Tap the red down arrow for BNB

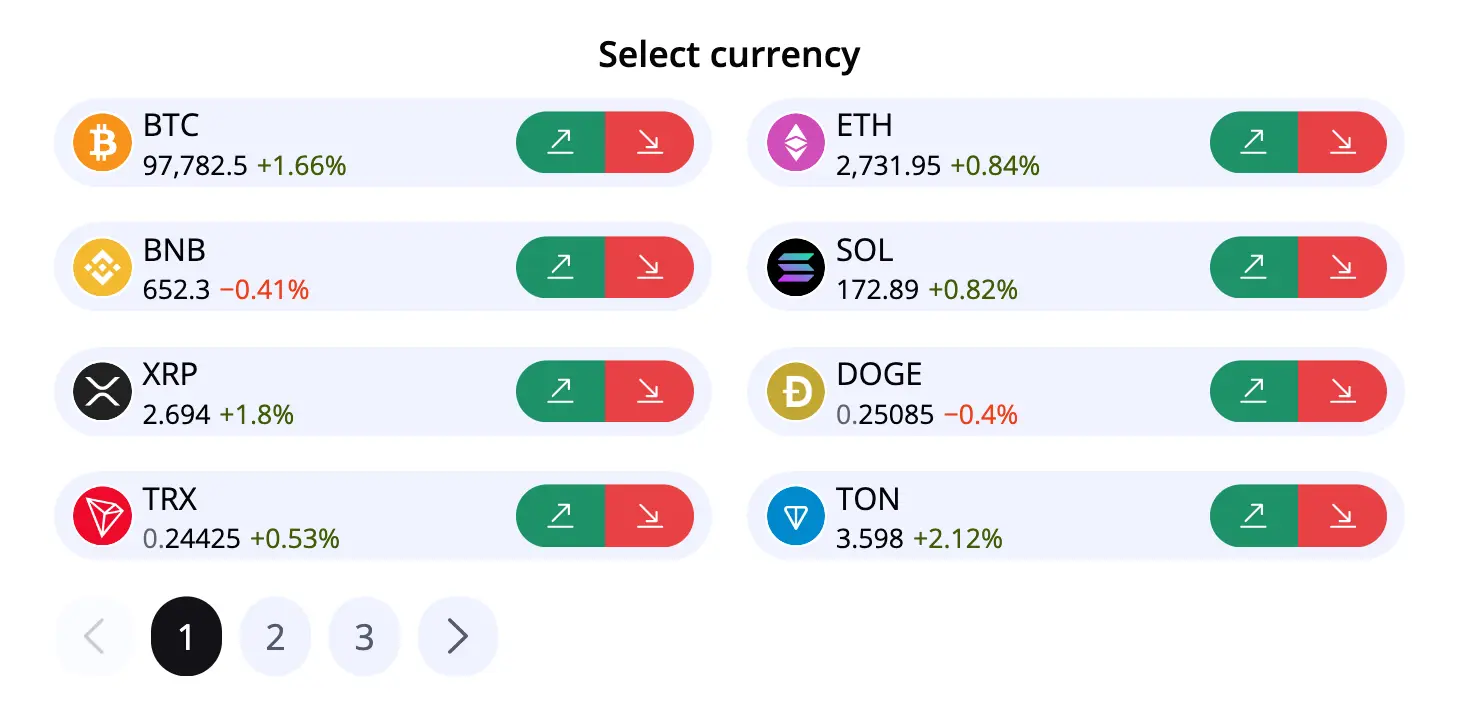649,267
